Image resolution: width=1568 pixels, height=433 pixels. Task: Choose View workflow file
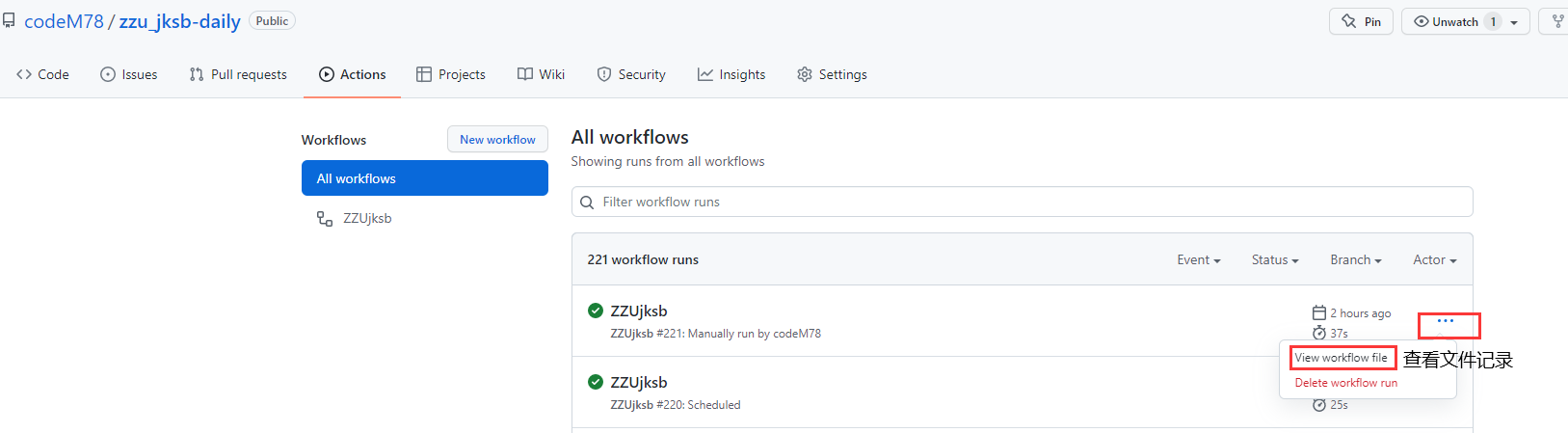[x=1342, y=358]
